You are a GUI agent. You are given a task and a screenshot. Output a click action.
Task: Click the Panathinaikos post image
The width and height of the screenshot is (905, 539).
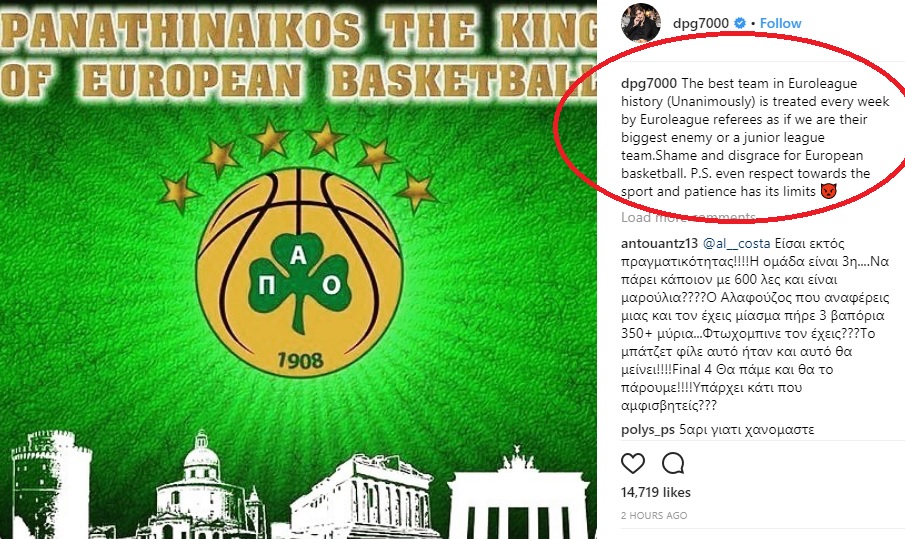coord(298,270)
